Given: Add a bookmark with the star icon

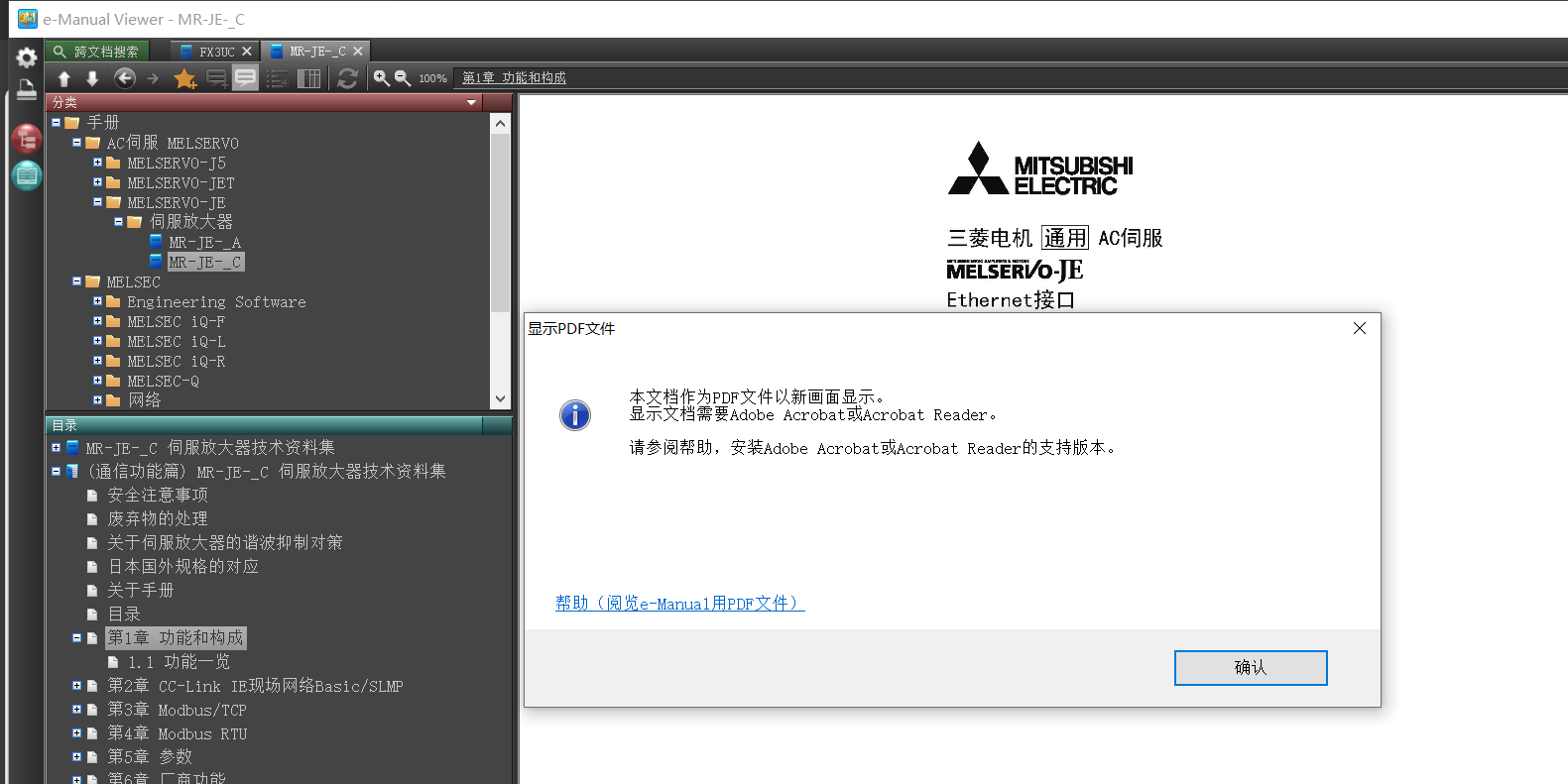Looking at the screenshot, I should point(184,78).
